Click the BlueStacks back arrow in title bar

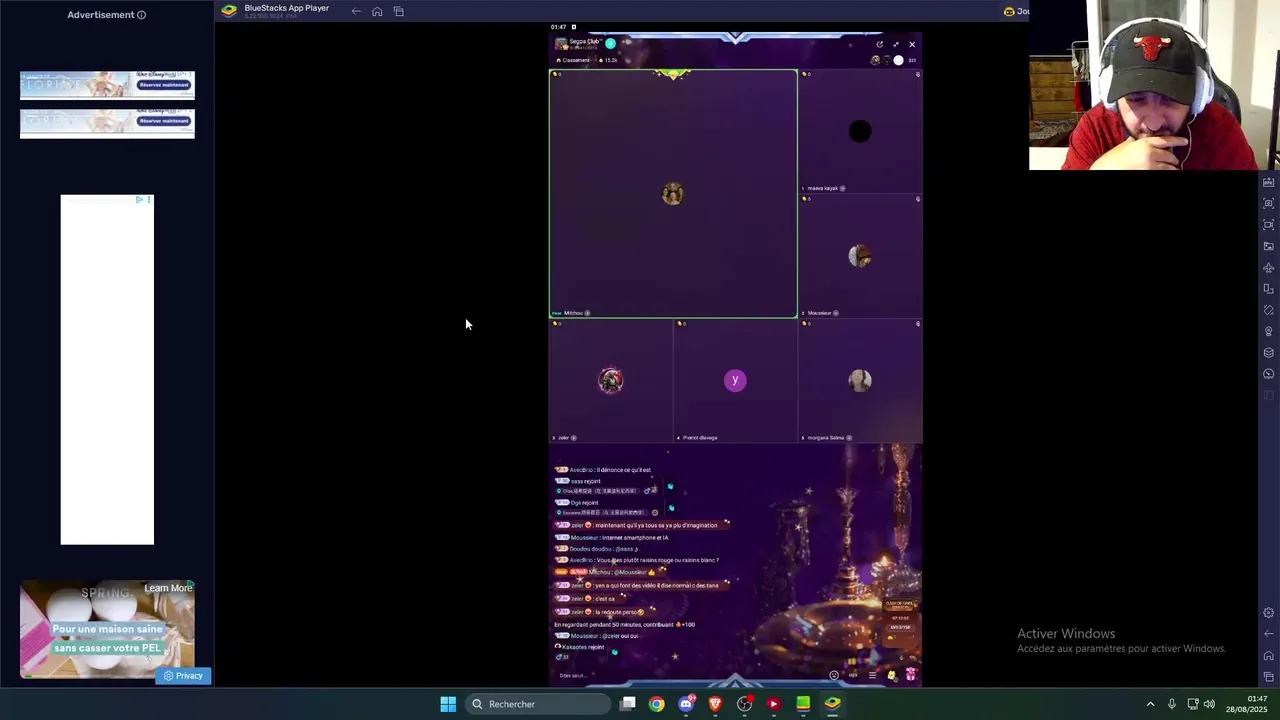click(356, 11)
